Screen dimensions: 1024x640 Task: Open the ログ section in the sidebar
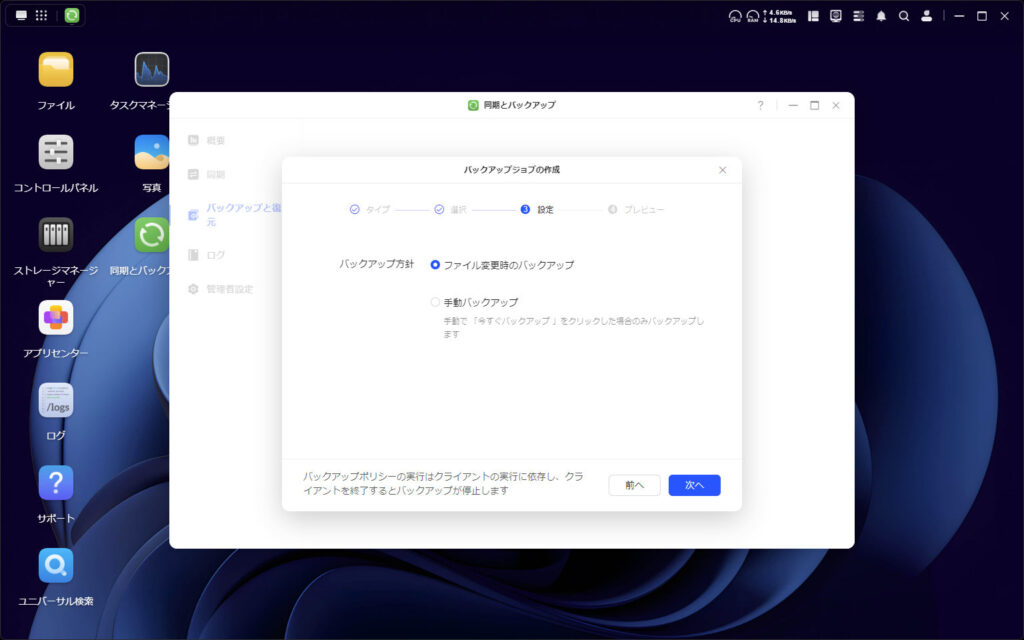[x=216, y=255]
